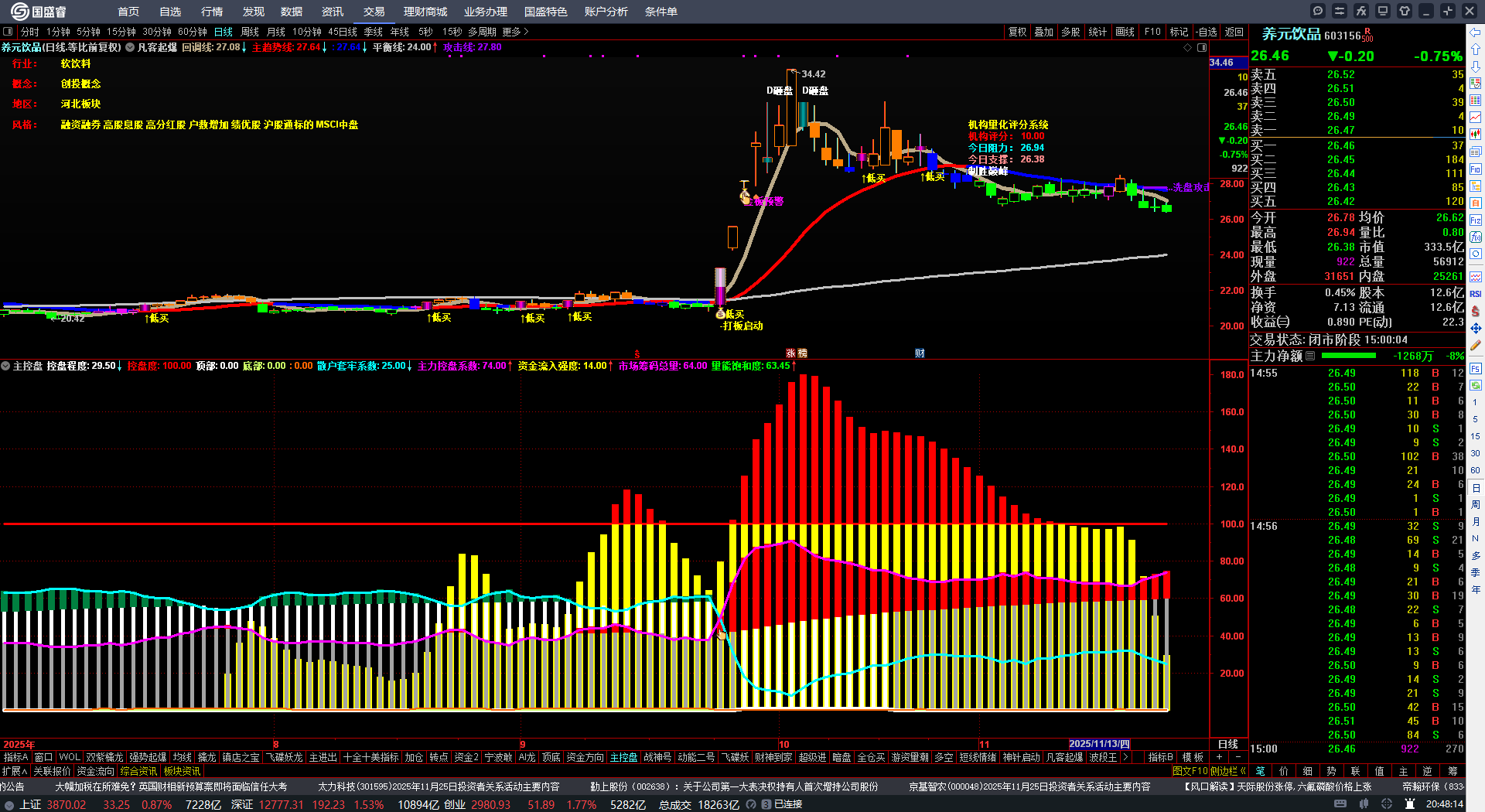Click the keyboard icon in status bar
This screenshot has width=1485, height=812.
click(1340, 804)
